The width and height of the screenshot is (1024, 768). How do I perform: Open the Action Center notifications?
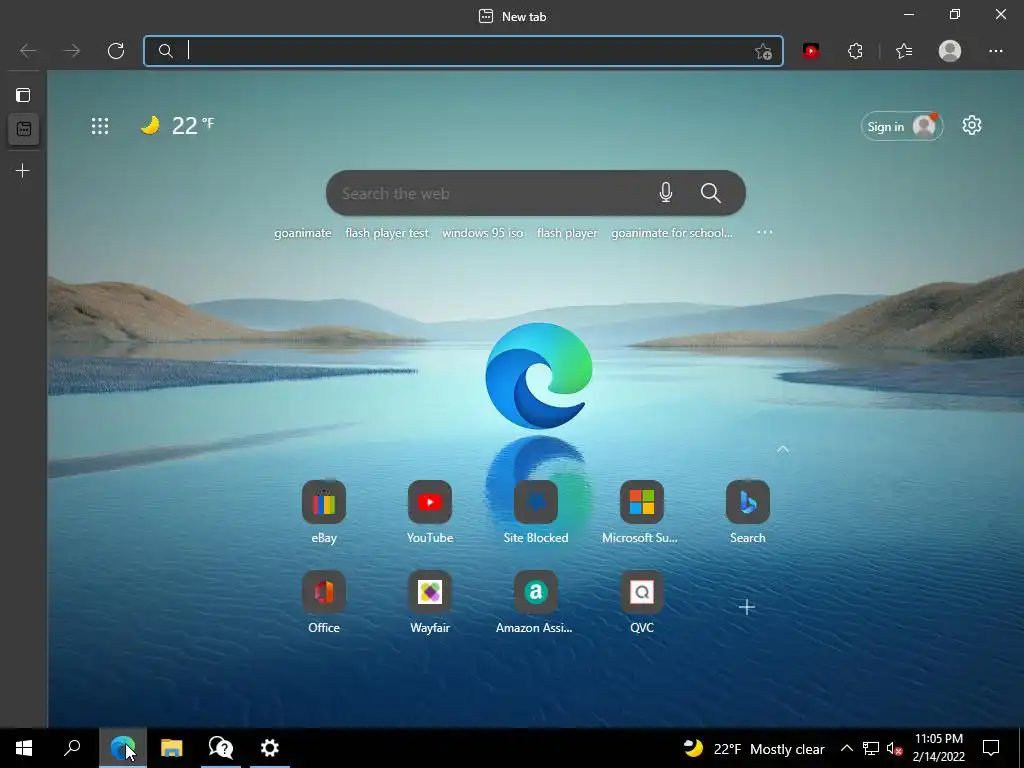(x=991, y=748)
